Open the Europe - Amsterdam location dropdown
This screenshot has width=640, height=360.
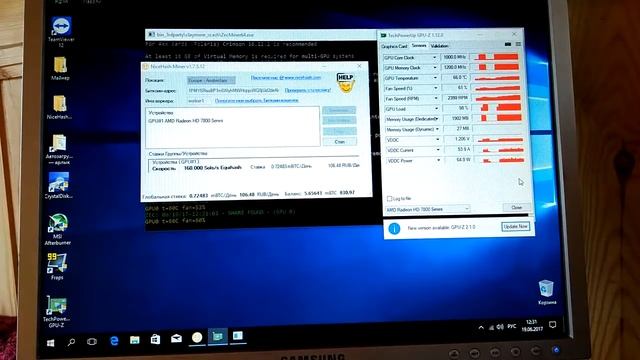click(x=211, y=80)
